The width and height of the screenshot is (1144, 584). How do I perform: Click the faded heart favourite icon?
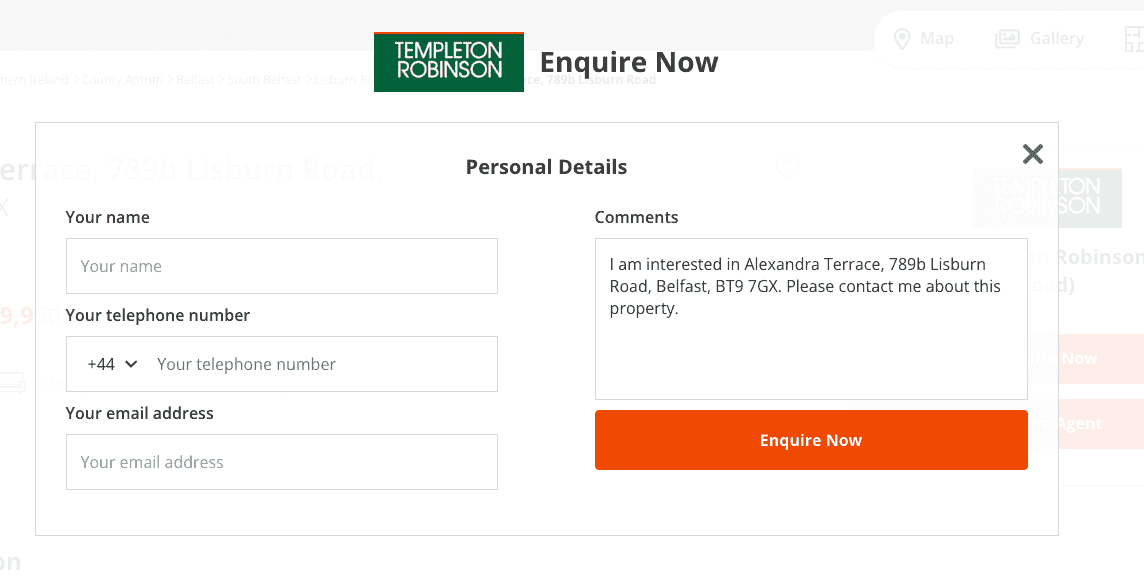787,169
